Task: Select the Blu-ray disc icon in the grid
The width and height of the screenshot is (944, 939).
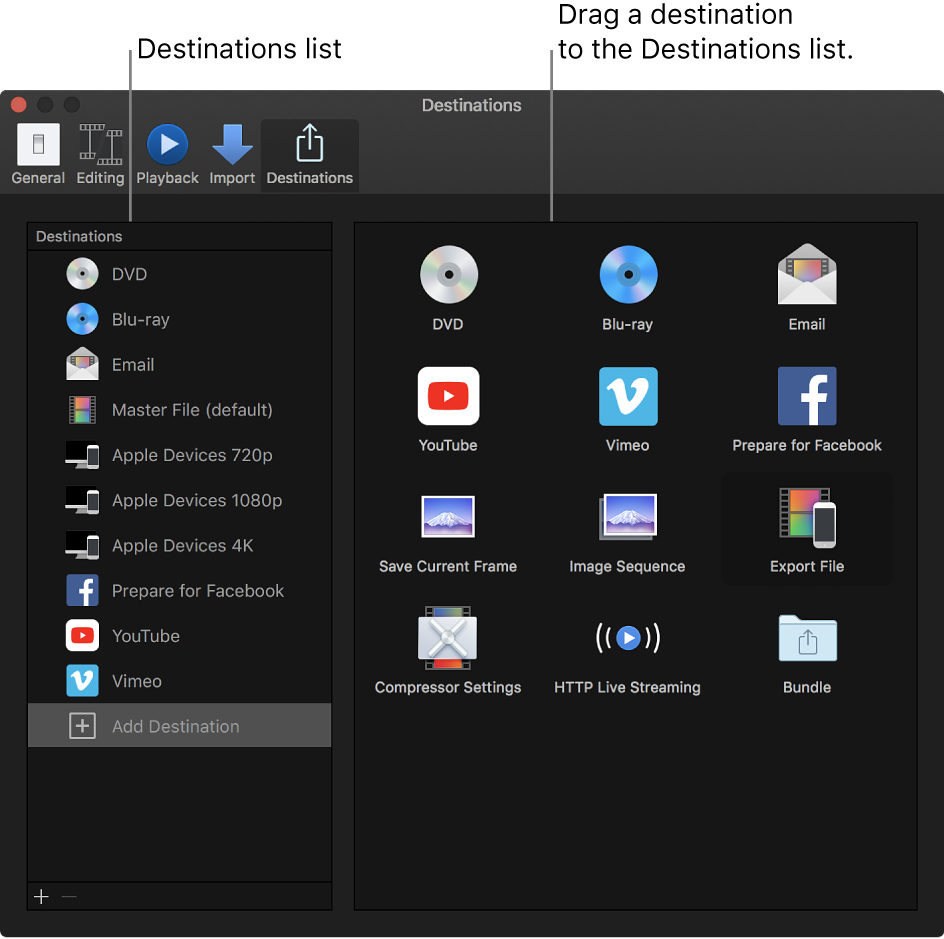Action: 627,275
